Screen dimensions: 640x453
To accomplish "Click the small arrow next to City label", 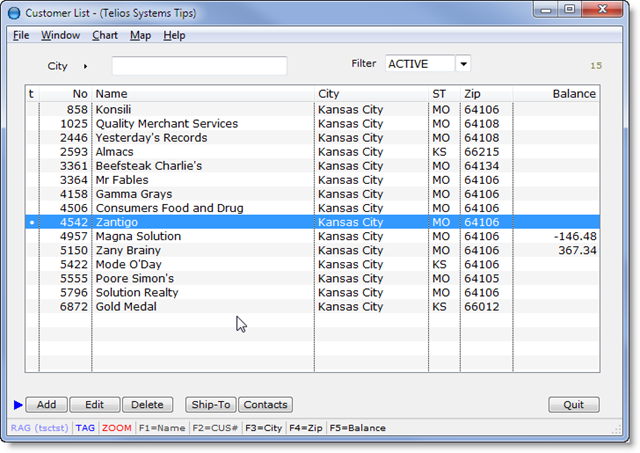I will coord(85,66).
